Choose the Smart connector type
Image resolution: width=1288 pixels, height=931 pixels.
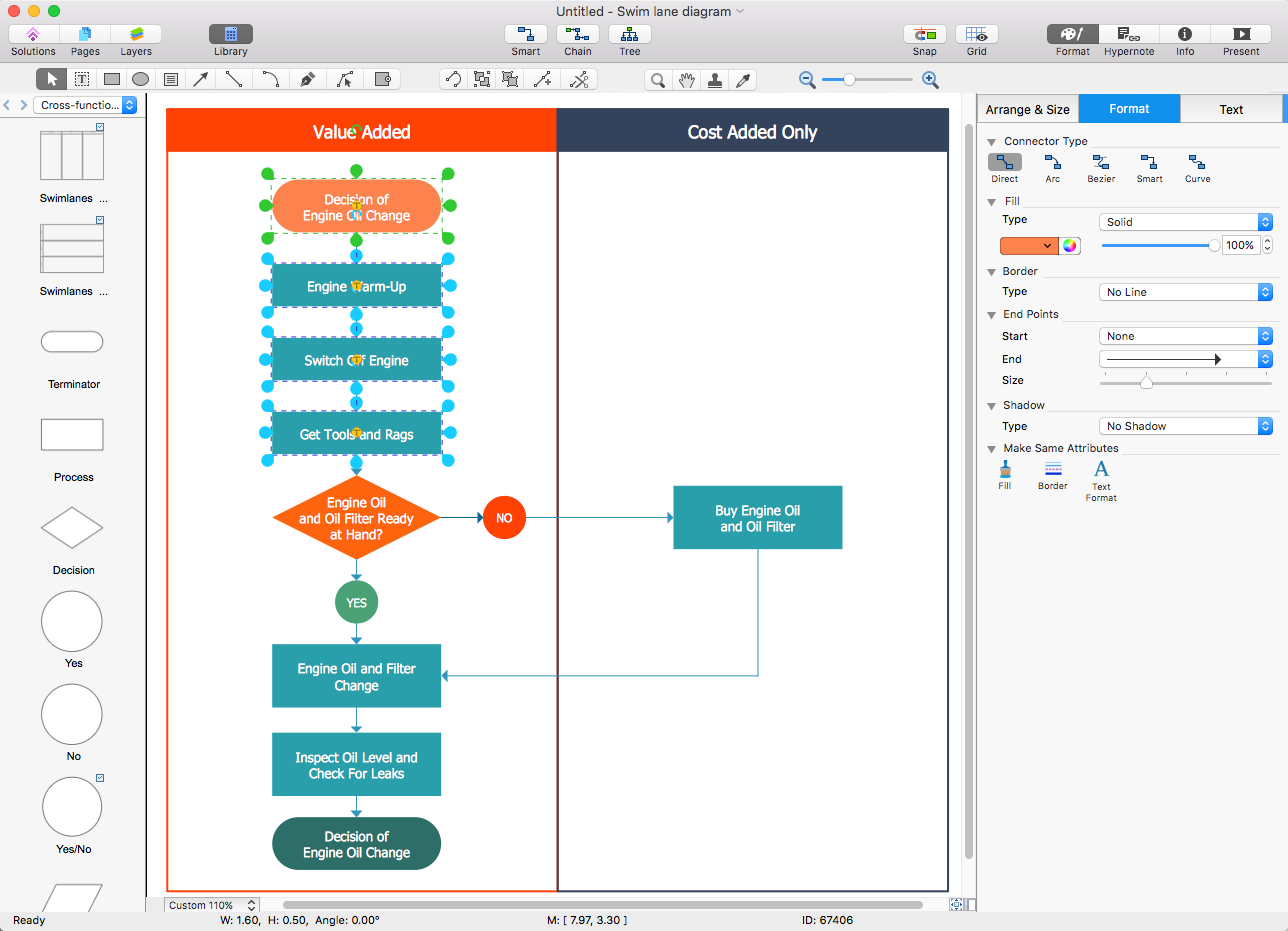[x=1150, y=168]
